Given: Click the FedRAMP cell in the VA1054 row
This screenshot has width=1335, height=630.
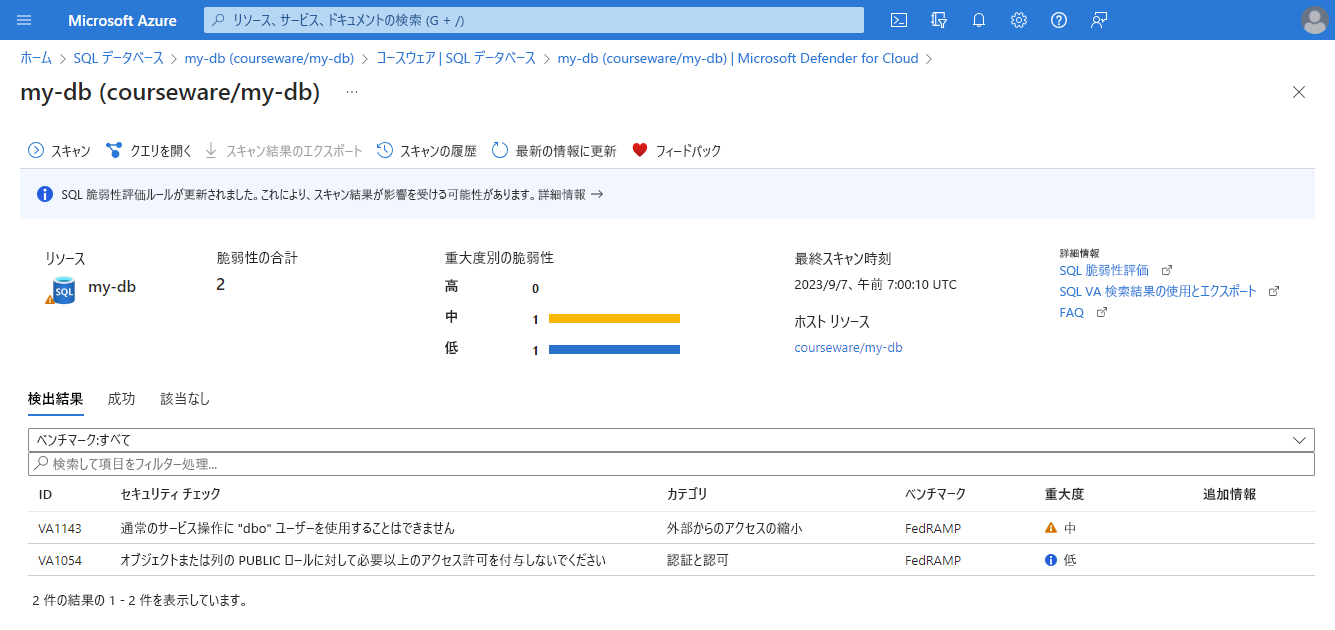Looking at the screenshot, I should (x=933, y=560).
